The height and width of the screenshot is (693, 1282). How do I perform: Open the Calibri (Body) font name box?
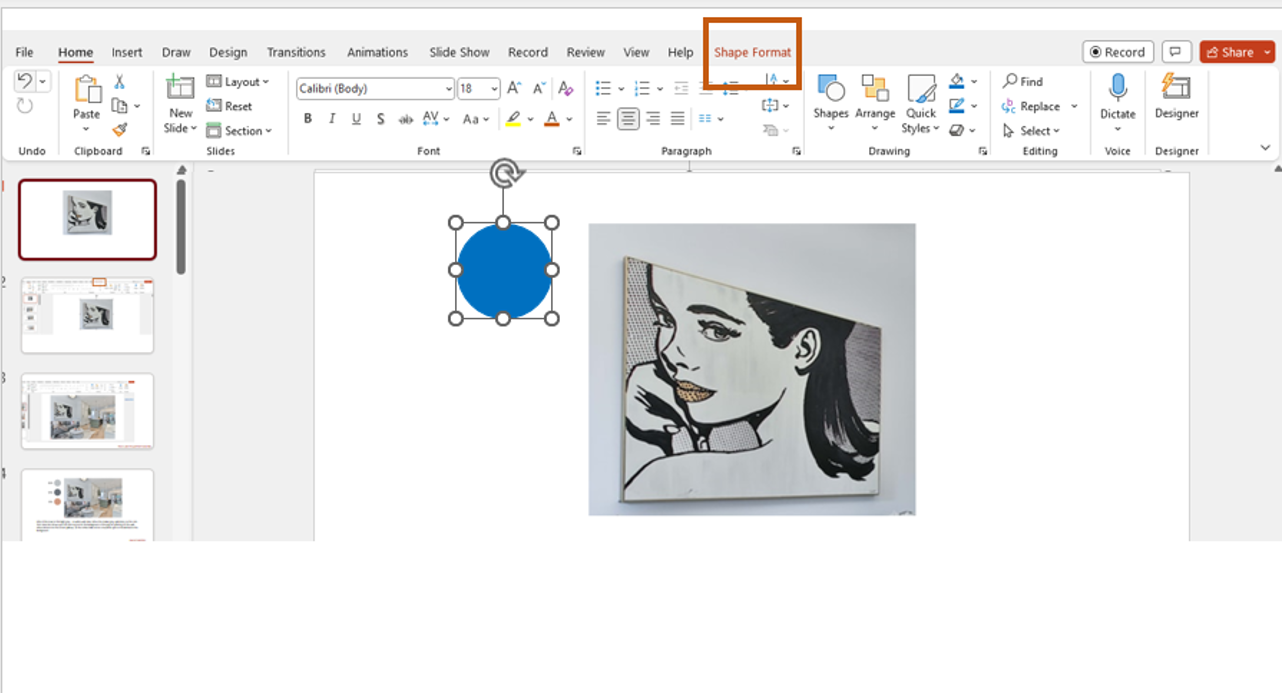[375, 88]
